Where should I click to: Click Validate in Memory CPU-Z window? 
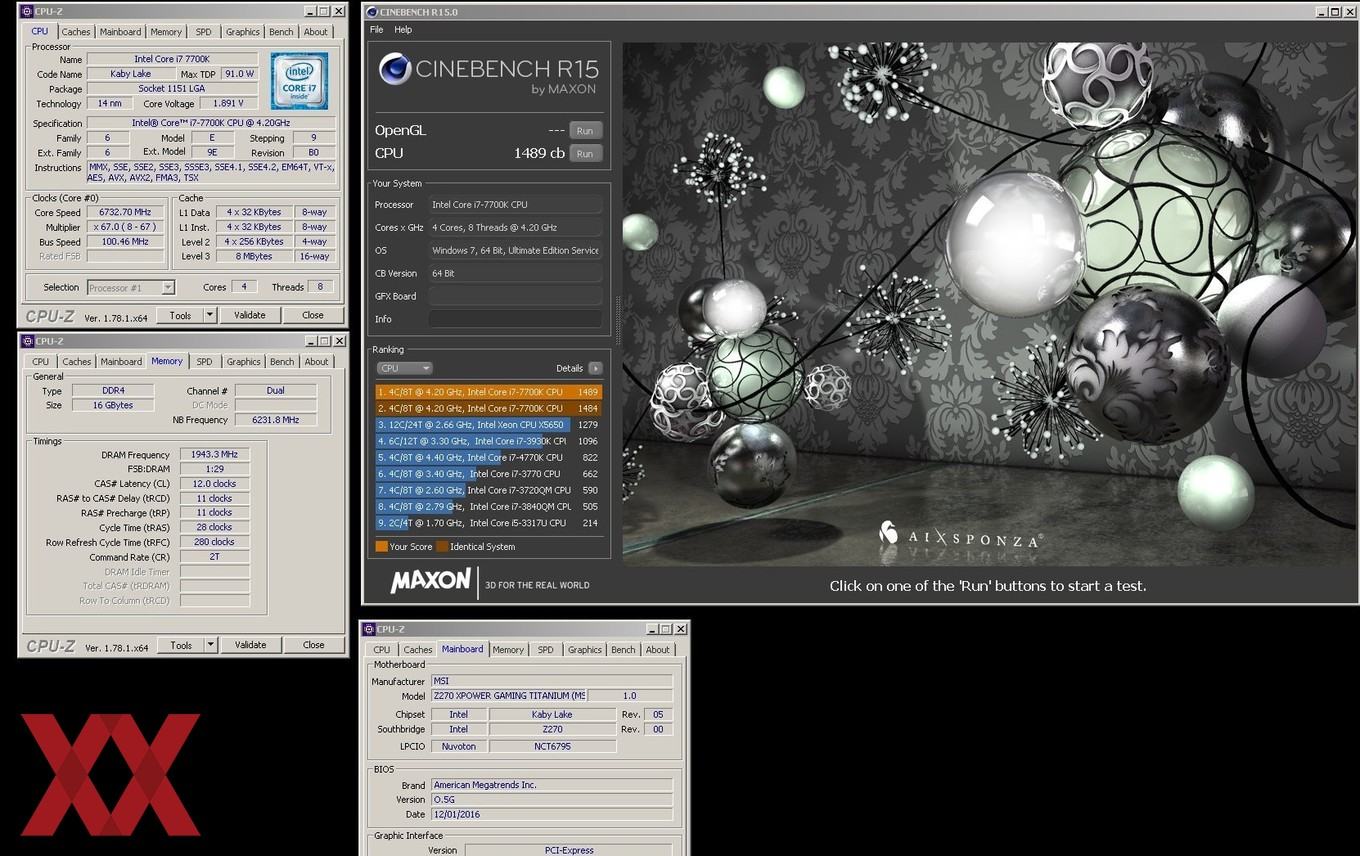coord(251,645)
